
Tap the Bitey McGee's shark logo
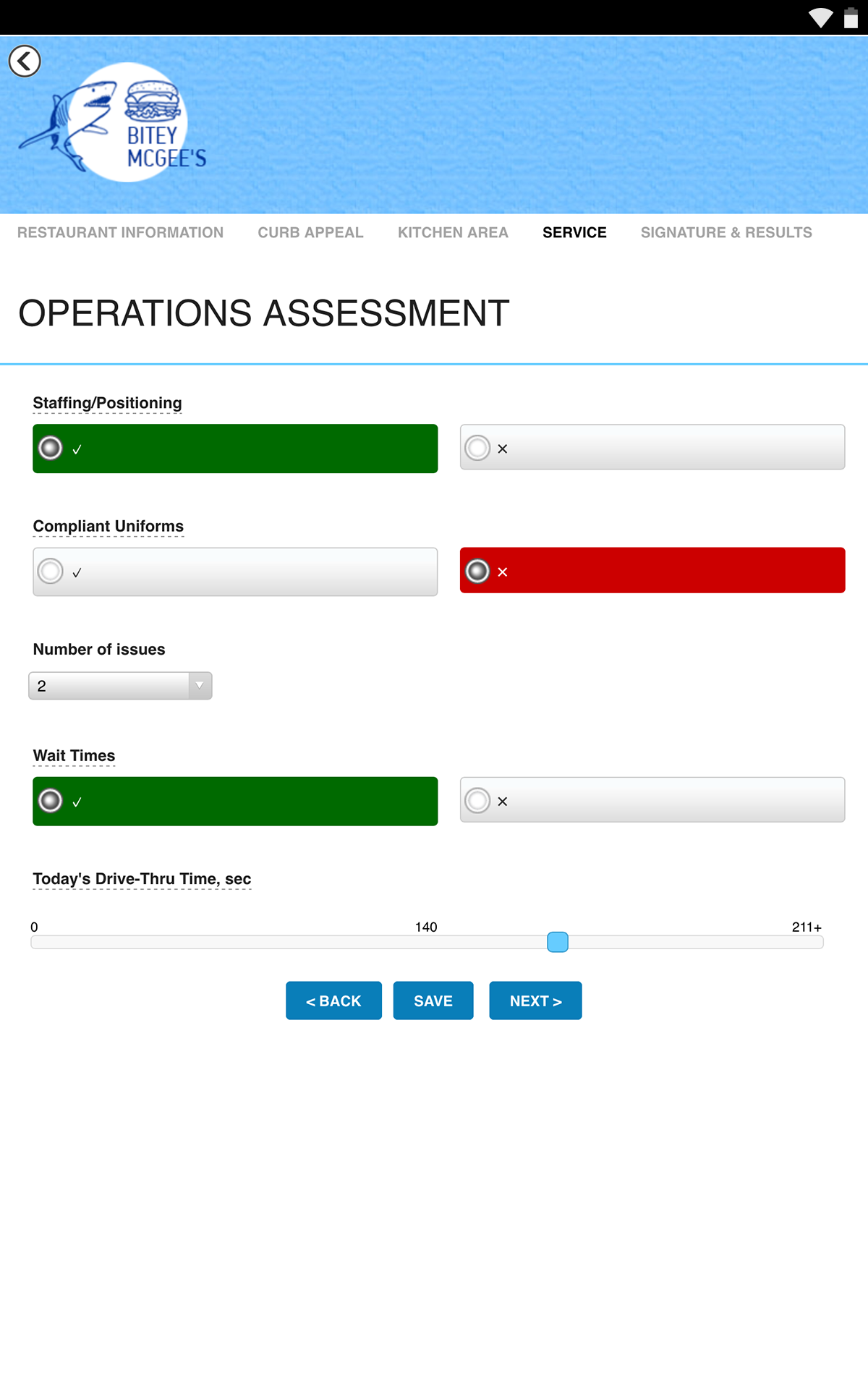tap(114, 122)
